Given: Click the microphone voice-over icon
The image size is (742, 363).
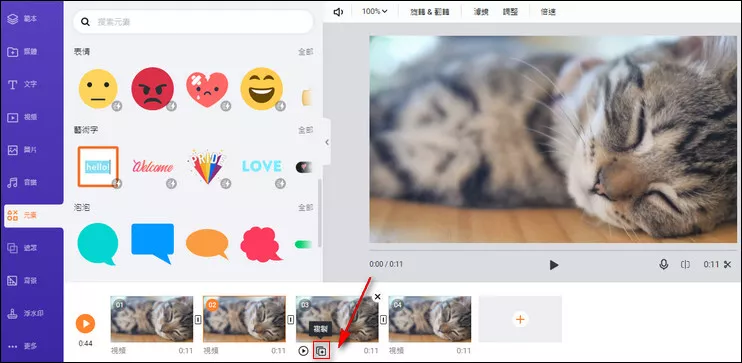Looking at the screenshot, I should click(664, 265).
